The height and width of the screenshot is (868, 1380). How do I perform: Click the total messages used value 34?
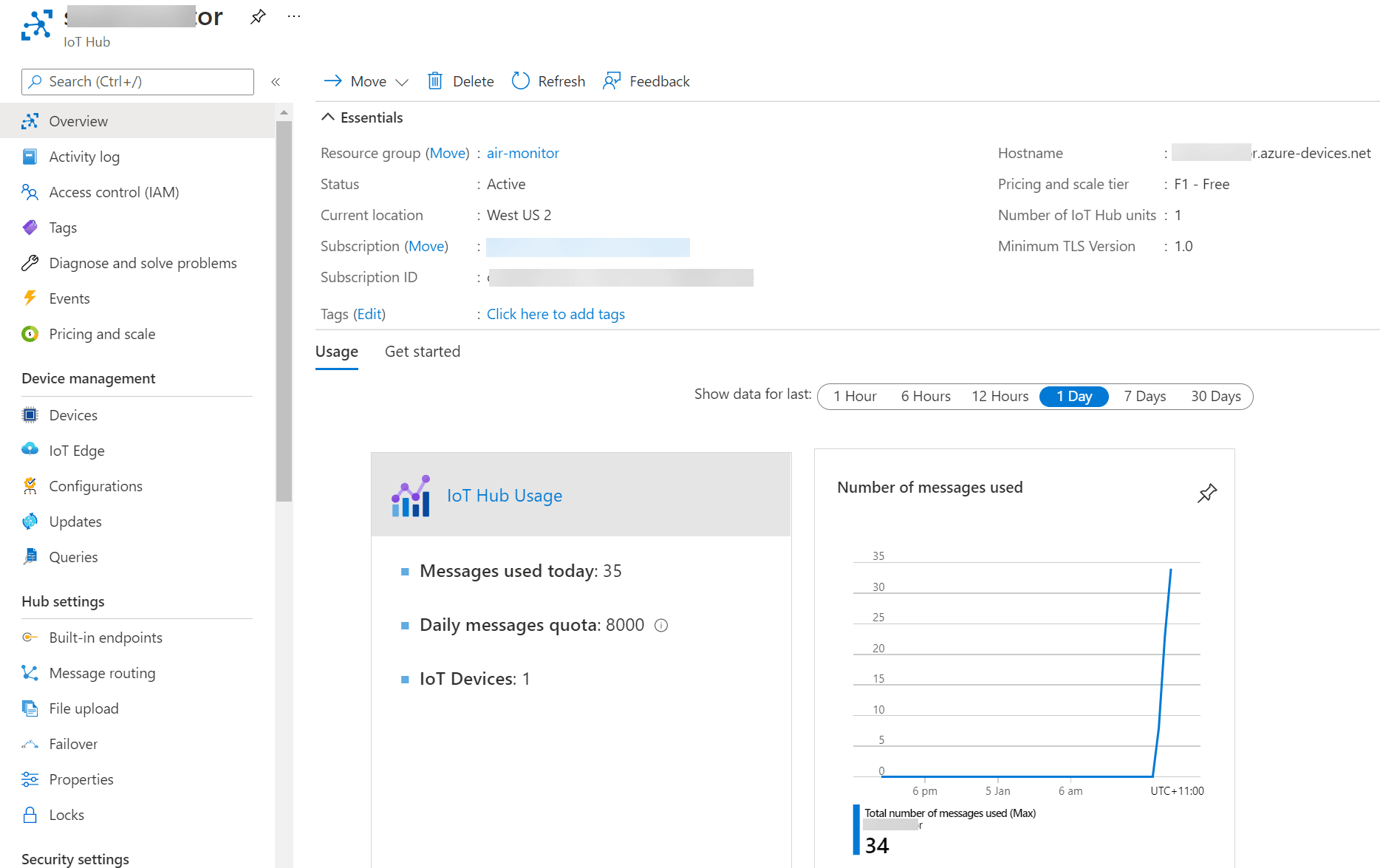[877, 846]
